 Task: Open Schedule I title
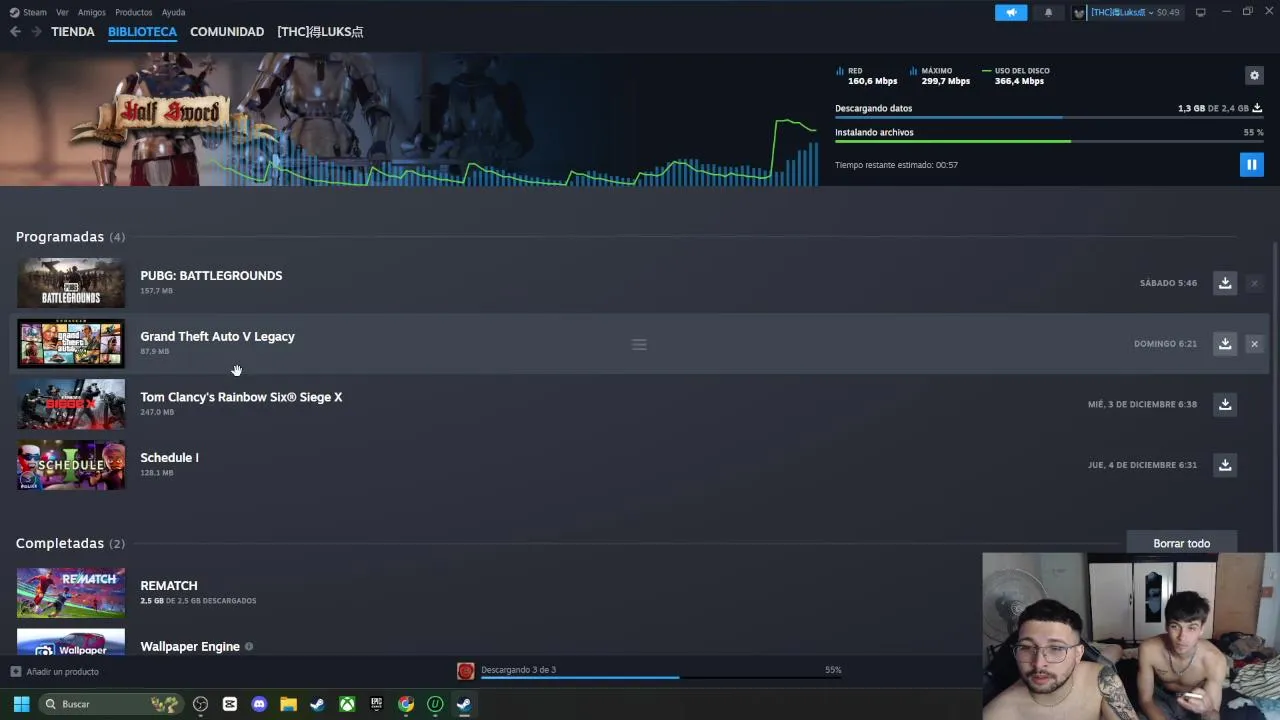(169, 458)
